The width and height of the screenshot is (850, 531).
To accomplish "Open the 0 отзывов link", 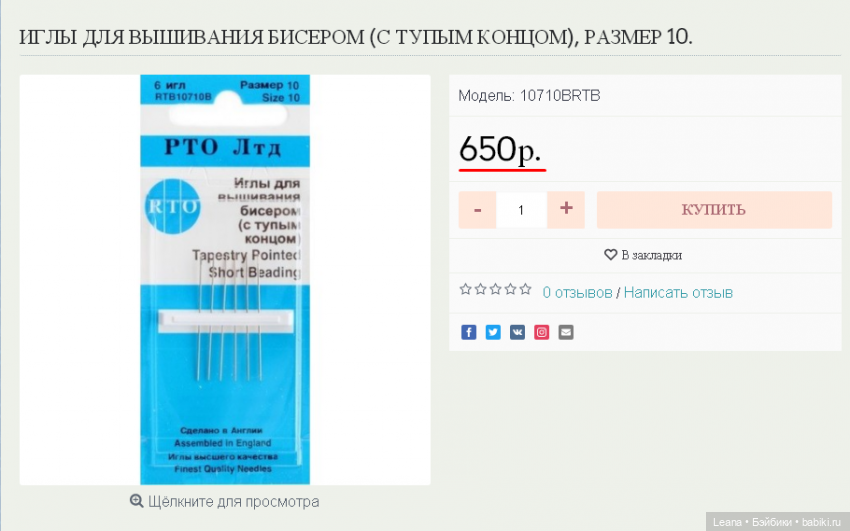I will [577, 293].
